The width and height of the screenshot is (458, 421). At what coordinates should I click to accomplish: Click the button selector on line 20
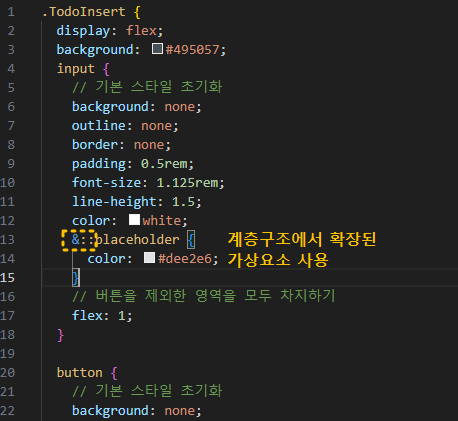[x=80, y=373]
